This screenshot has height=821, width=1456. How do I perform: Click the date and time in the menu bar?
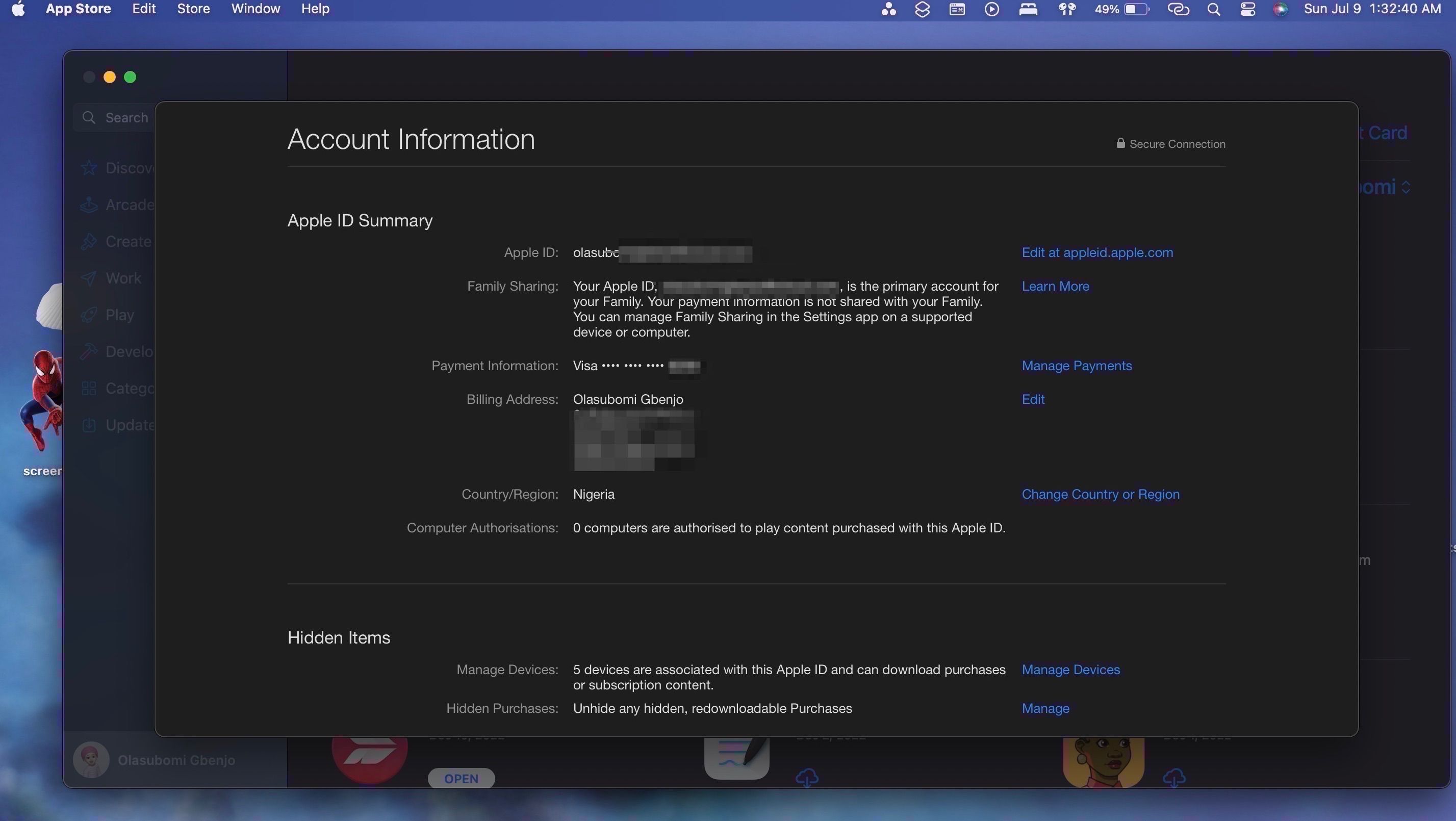point(1372,9)
